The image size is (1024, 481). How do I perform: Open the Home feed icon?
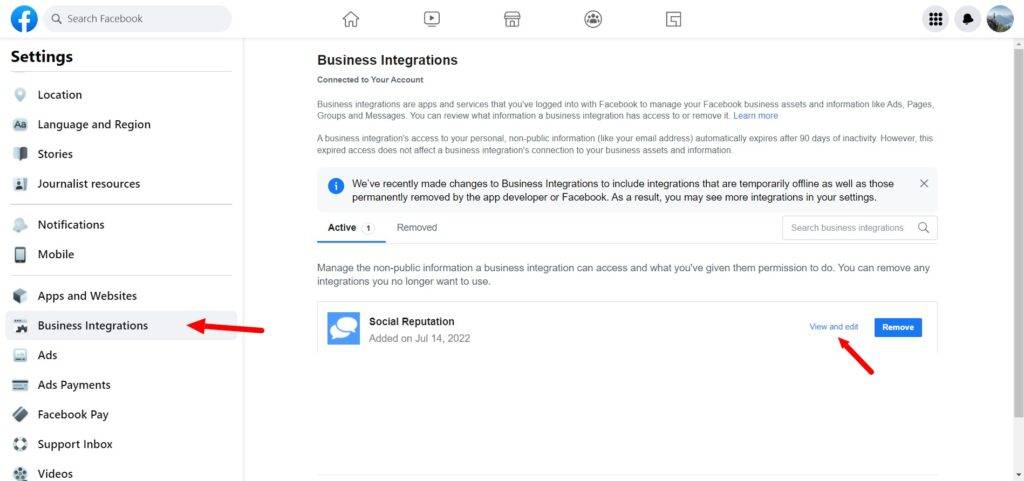[350, 19]
